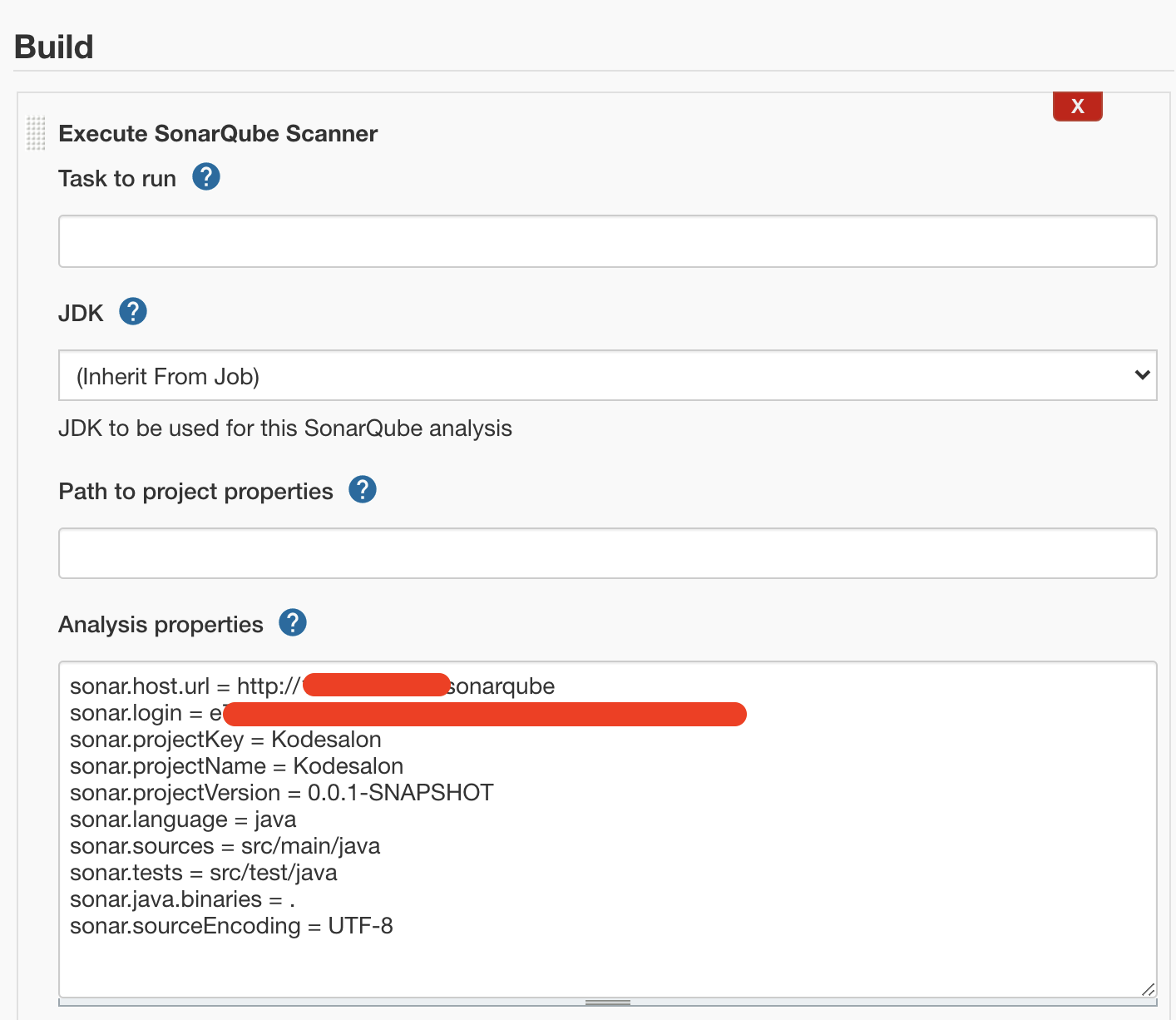Remove the Execute SonarQube Scanner build step

click(1077, 106)
